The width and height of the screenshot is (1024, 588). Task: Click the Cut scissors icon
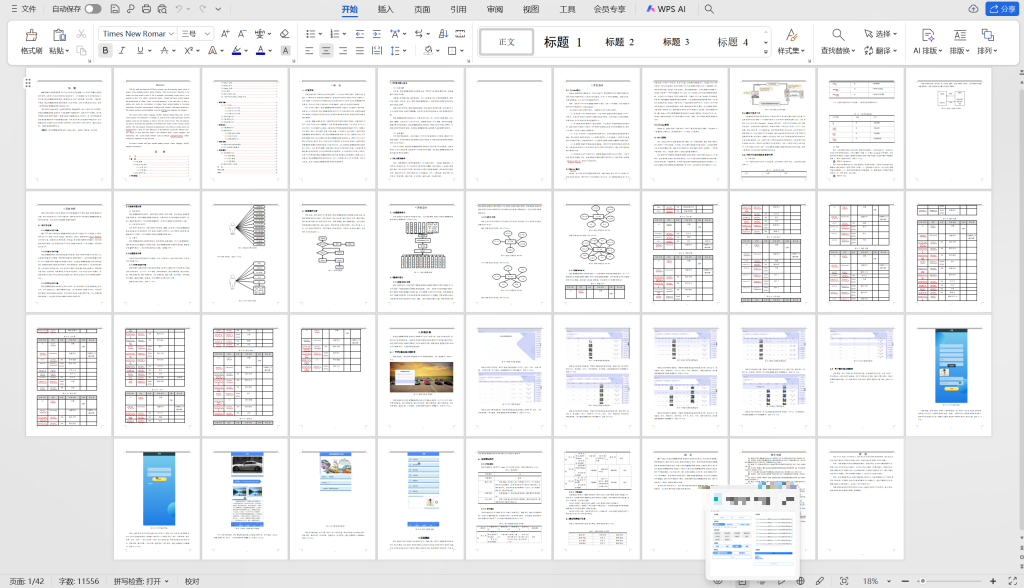[x=81, y=33]
